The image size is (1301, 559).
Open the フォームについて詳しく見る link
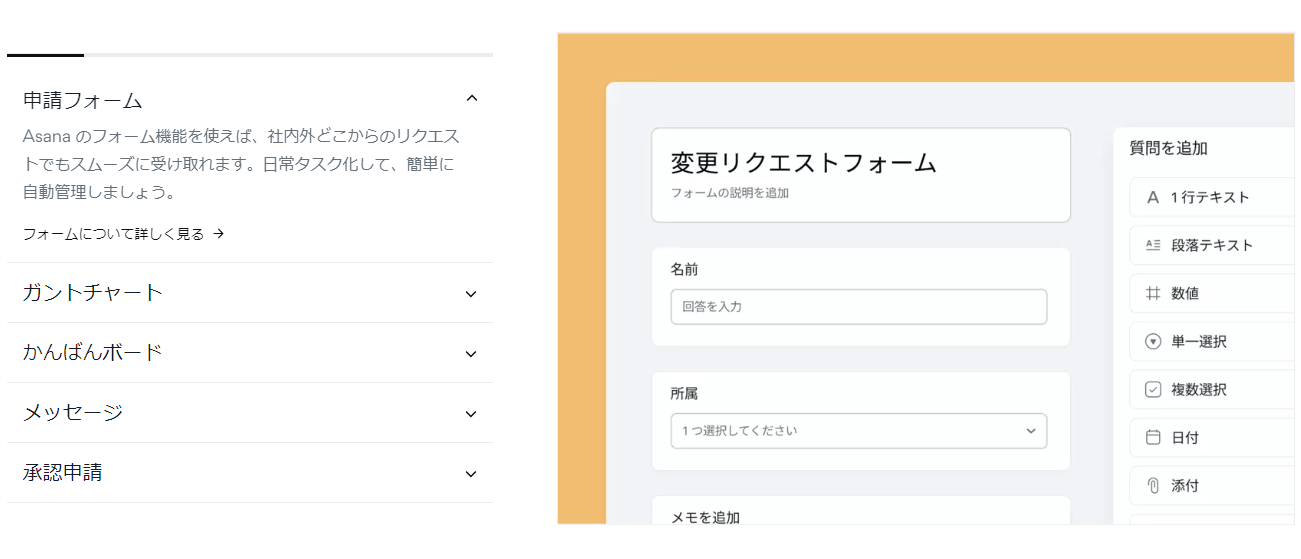point(113,234)
